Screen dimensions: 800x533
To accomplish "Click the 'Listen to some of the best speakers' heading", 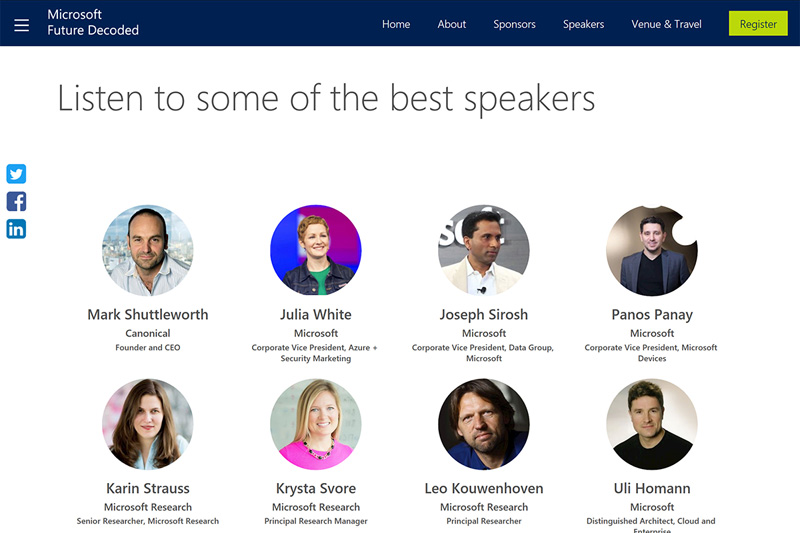I will 326,98.
